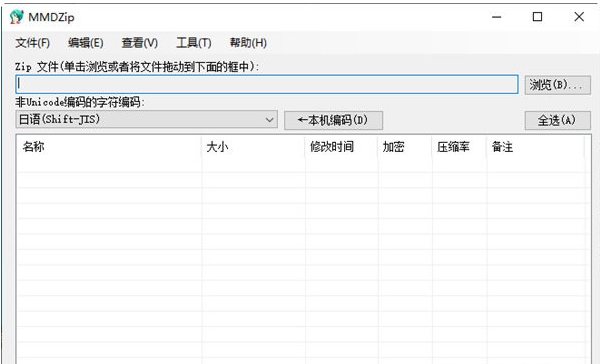The height and width of the screenshot is (364, 600).
Task: Maximize the MMDZip window
Action: (x=537, y=17)
